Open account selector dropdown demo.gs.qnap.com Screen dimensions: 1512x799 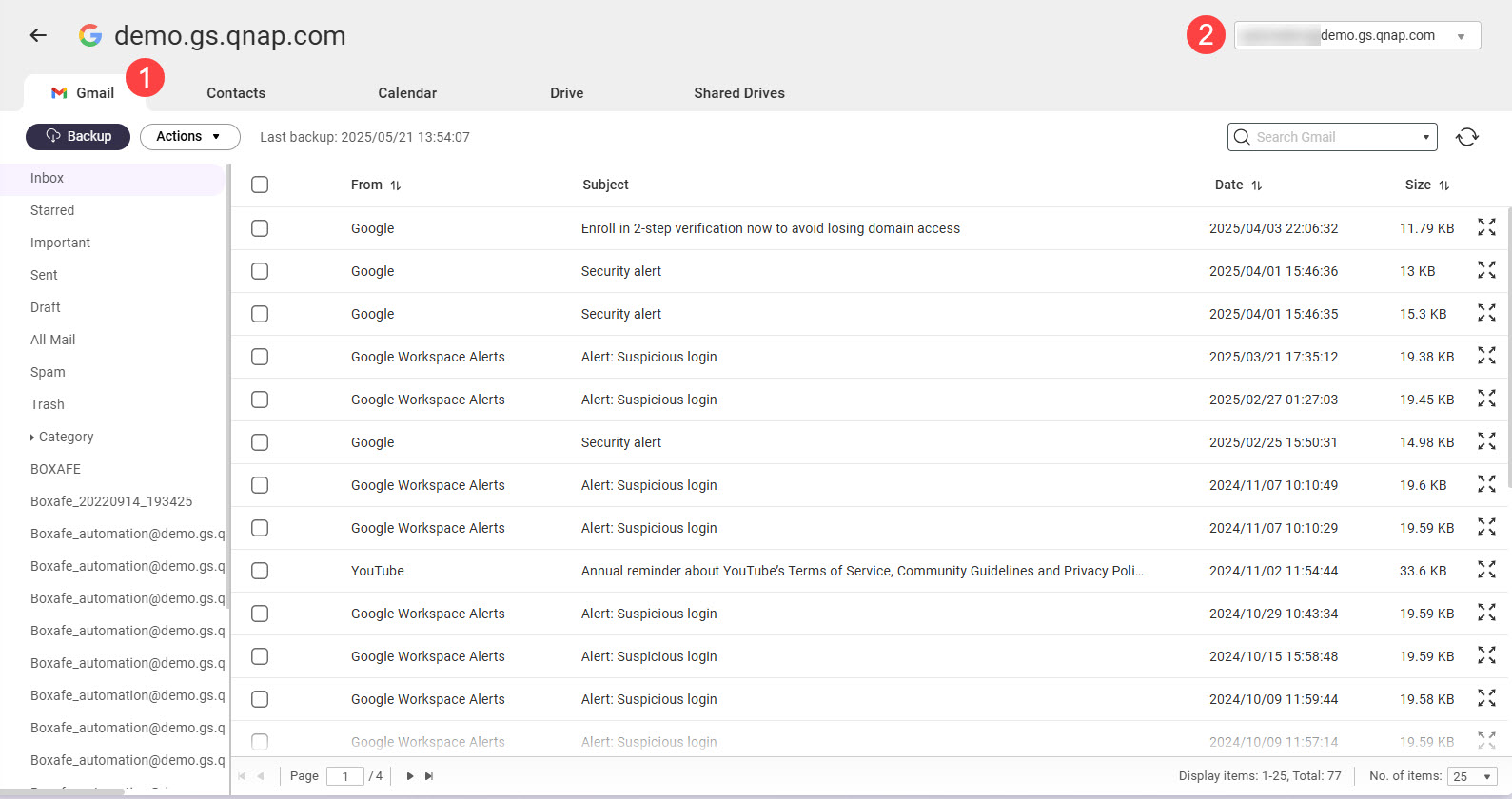1357,36
